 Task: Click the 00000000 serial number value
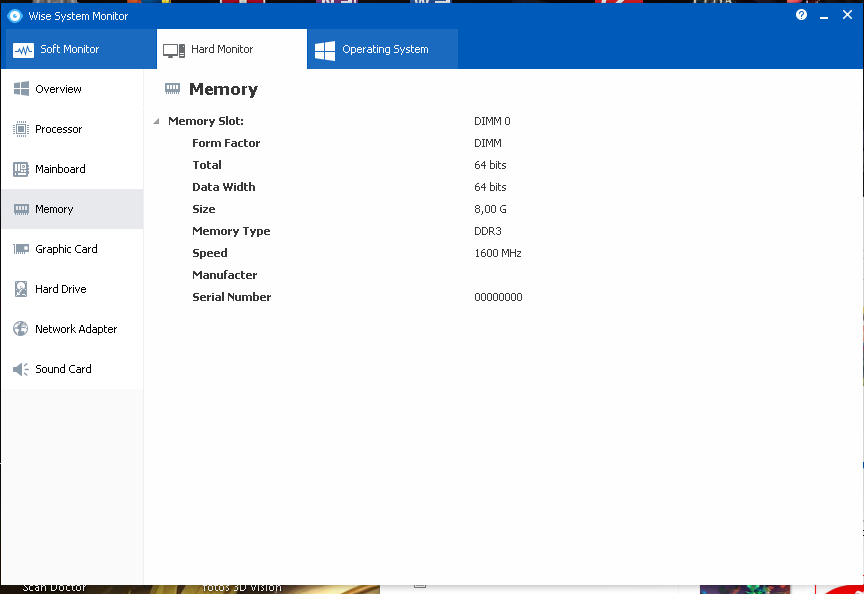(498, 298)
